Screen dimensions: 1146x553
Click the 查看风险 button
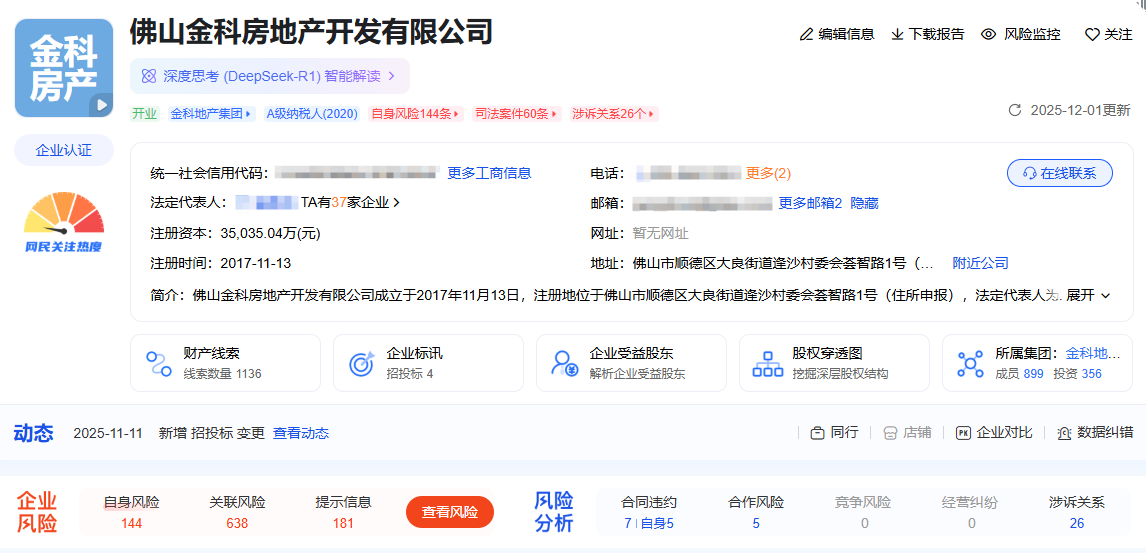pos(450,512)
